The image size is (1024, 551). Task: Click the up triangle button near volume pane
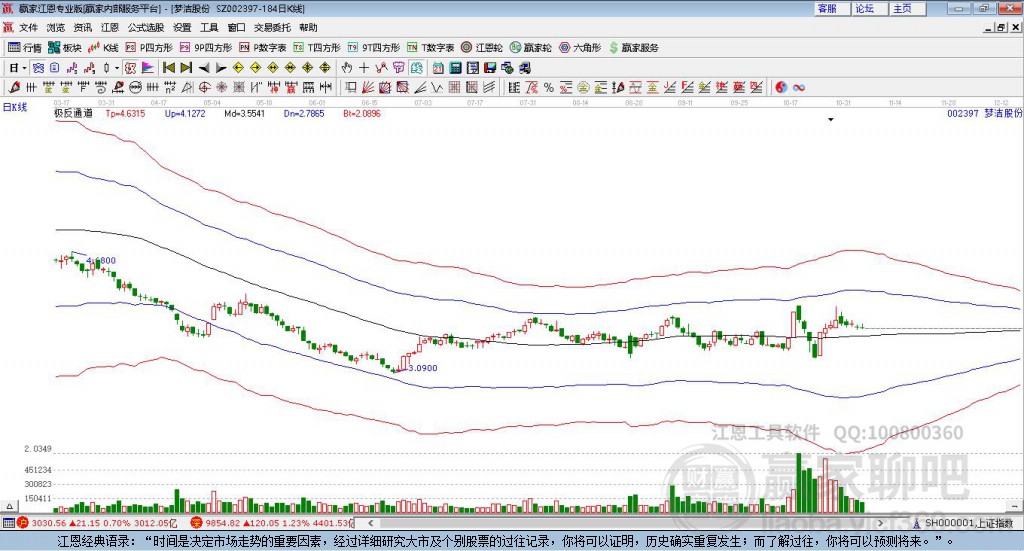(x=9, y=506)
